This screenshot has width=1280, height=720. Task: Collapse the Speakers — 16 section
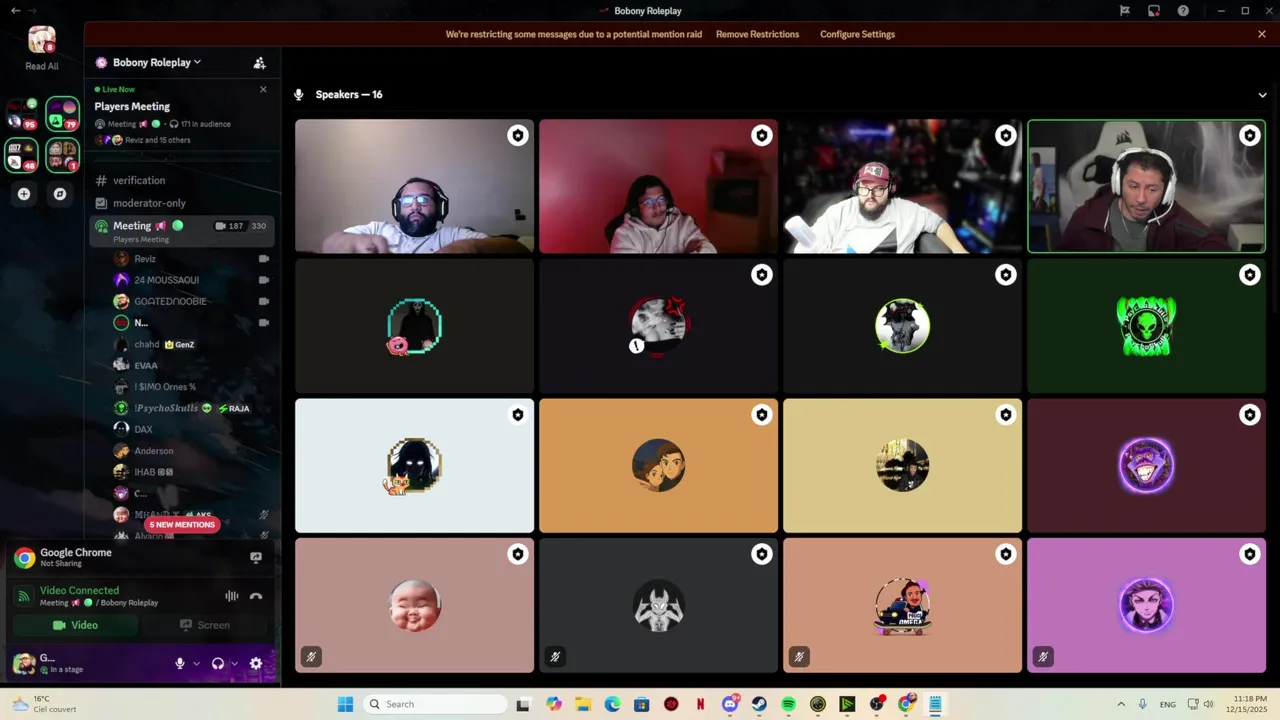point(1262,95)
